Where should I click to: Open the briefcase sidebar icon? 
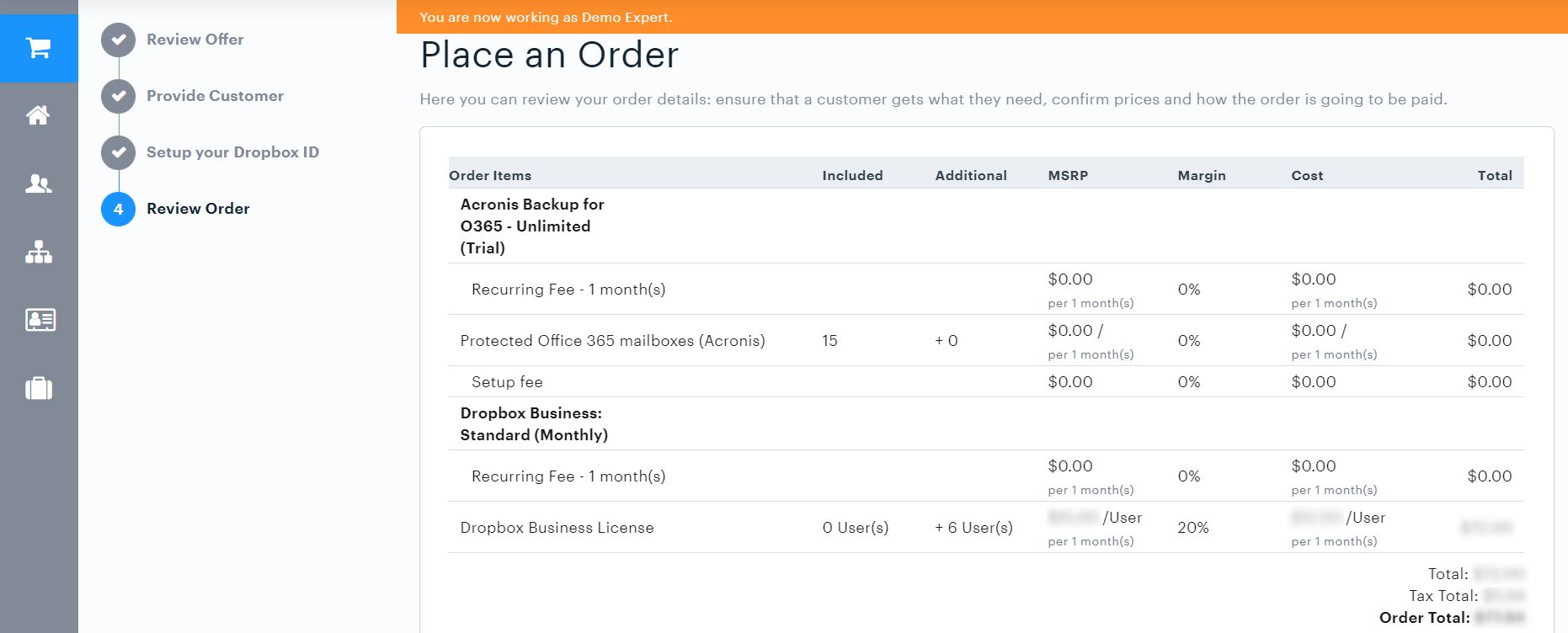(x=39, y=388)
